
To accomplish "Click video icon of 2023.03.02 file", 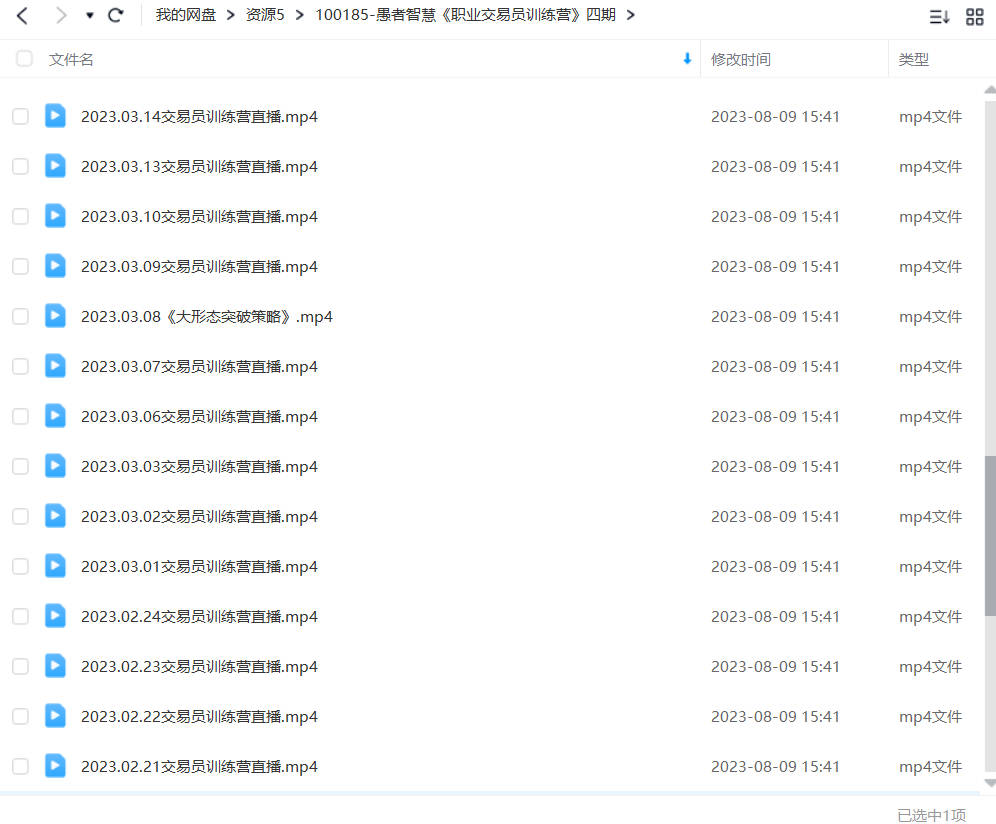I will (x=55, y=515).
